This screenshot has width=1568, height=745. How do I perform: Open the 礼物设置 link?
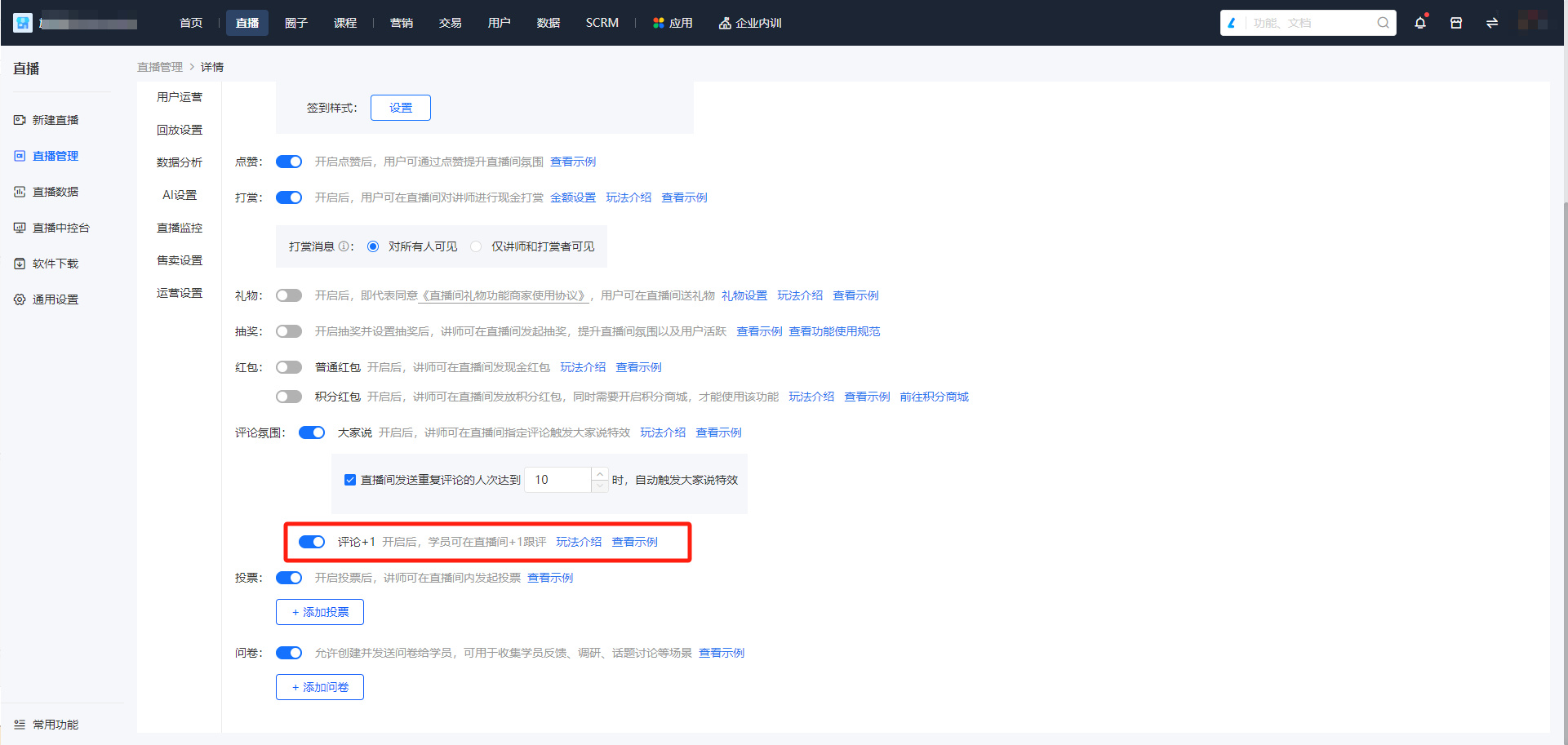click(x=744, y=295)
